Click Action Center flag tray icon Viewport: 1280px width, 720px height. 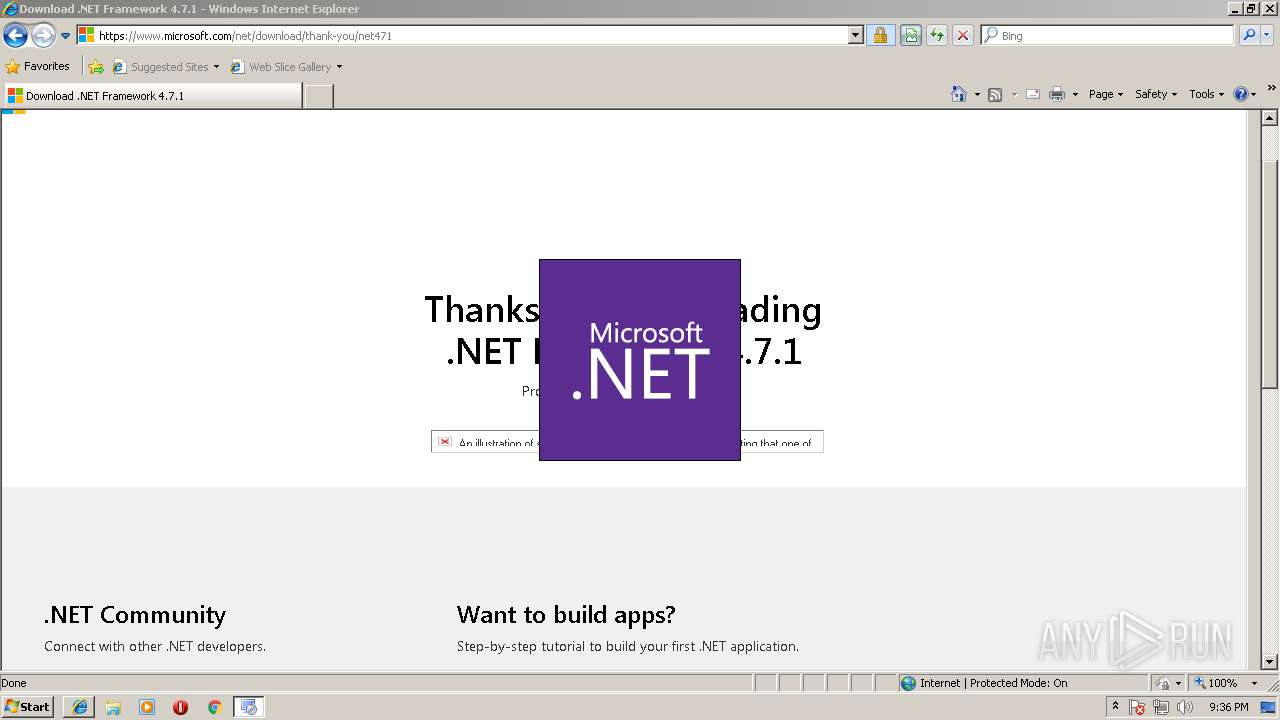click(x=1137, y=707)
